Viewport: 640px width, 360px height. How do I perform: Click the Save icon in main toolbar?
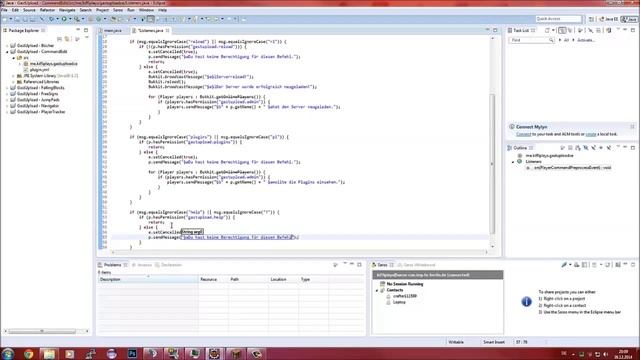(x=18, y=19)
